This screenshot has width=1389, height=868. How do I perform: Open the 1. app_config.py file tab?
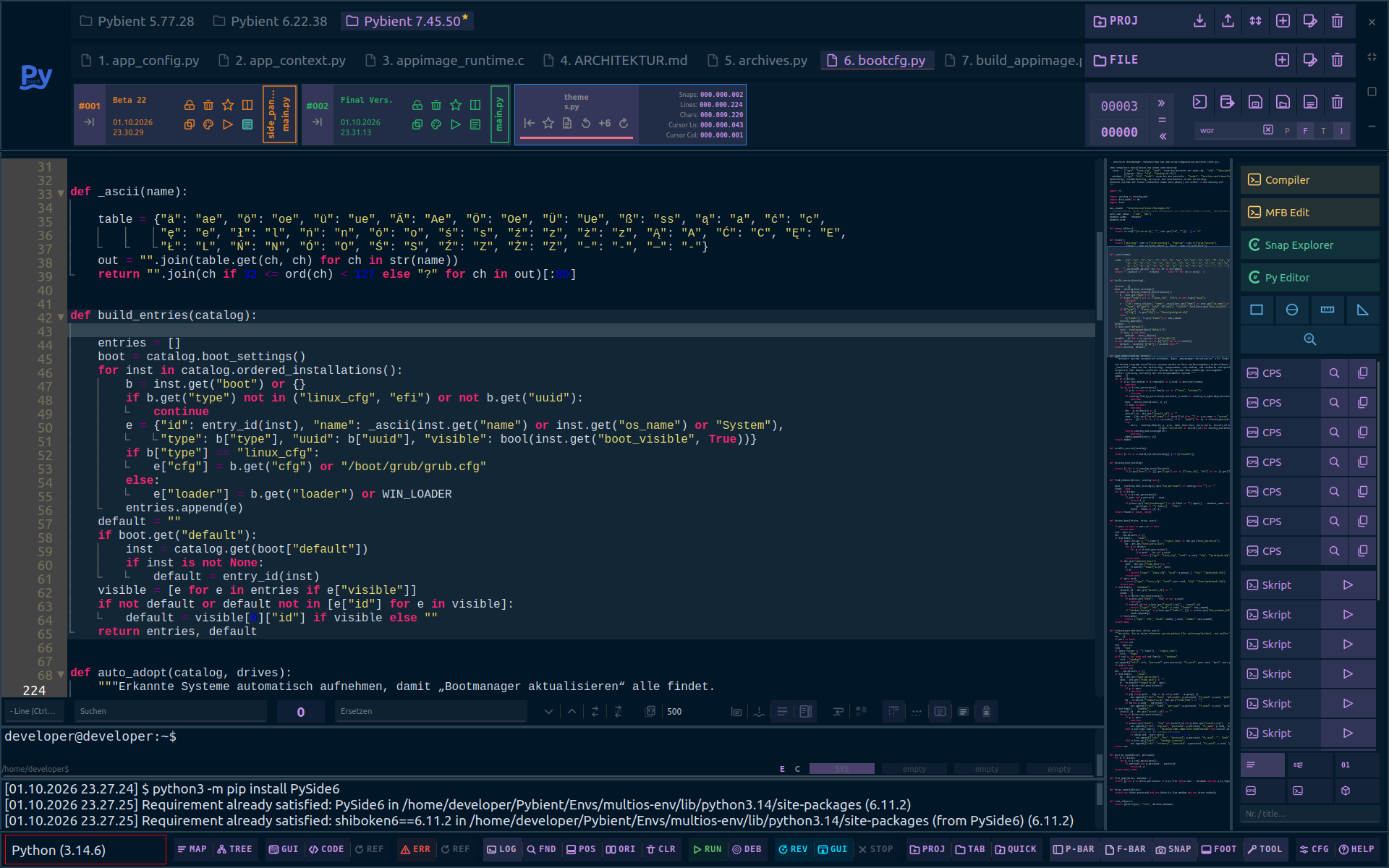(x=140, y=61)
